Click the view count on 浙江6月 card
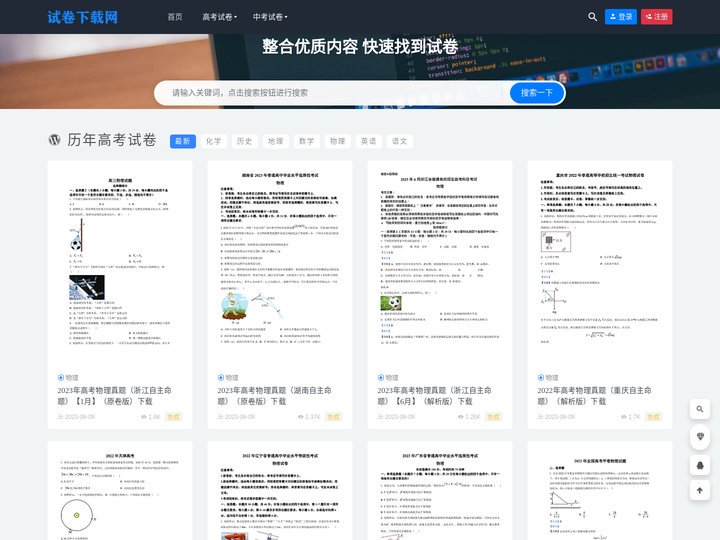This screenshot has height=540, width=720. pyautogui.click(x=469, y=417)
